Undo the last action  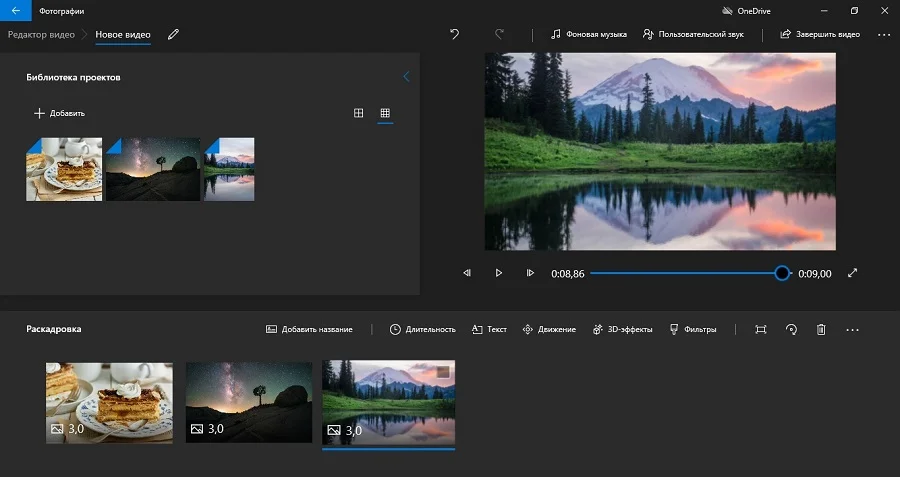point(455,34)
